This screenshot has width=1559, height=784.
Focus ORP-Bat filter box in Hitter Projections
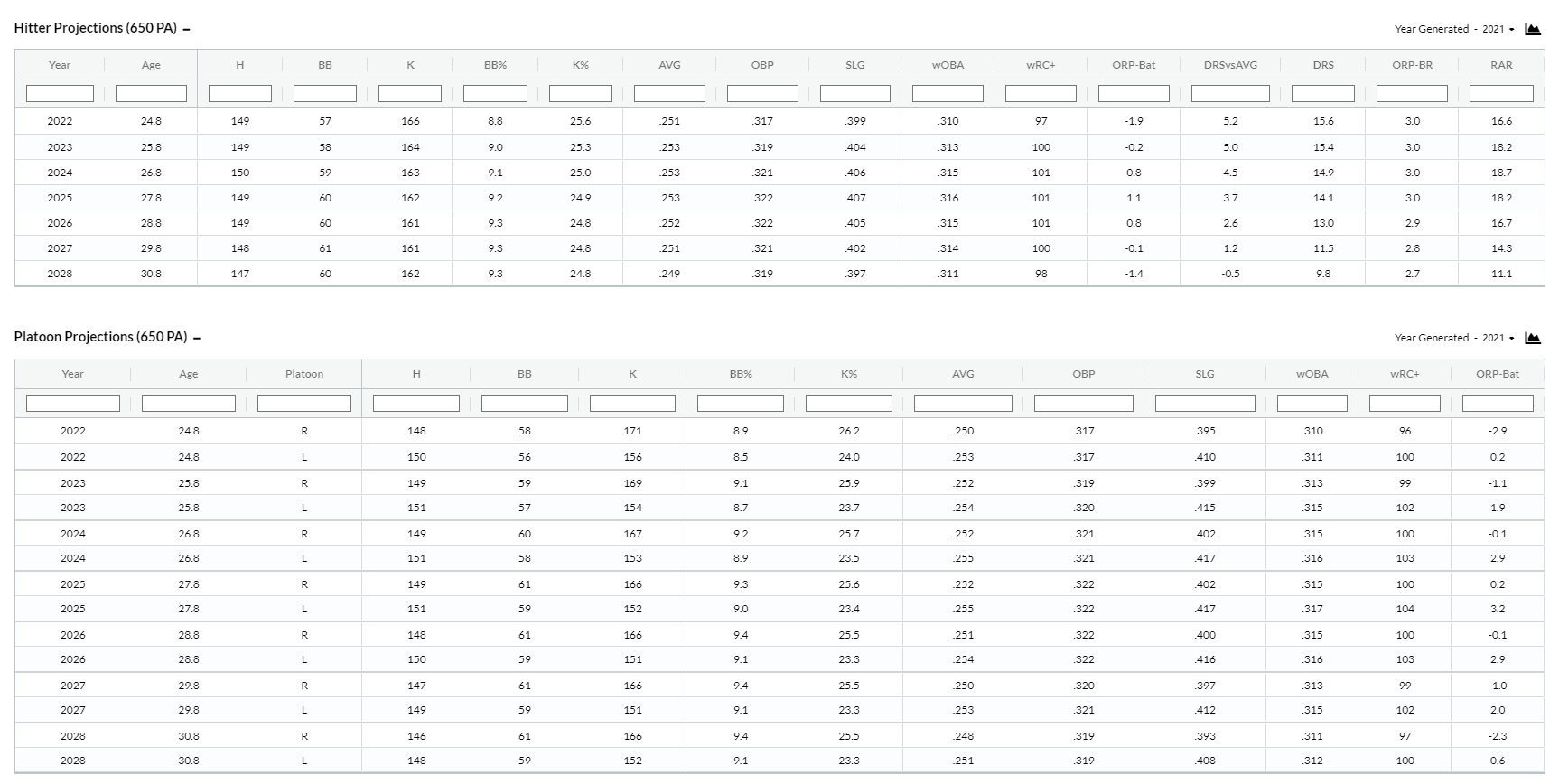(x=1134, y=93)
